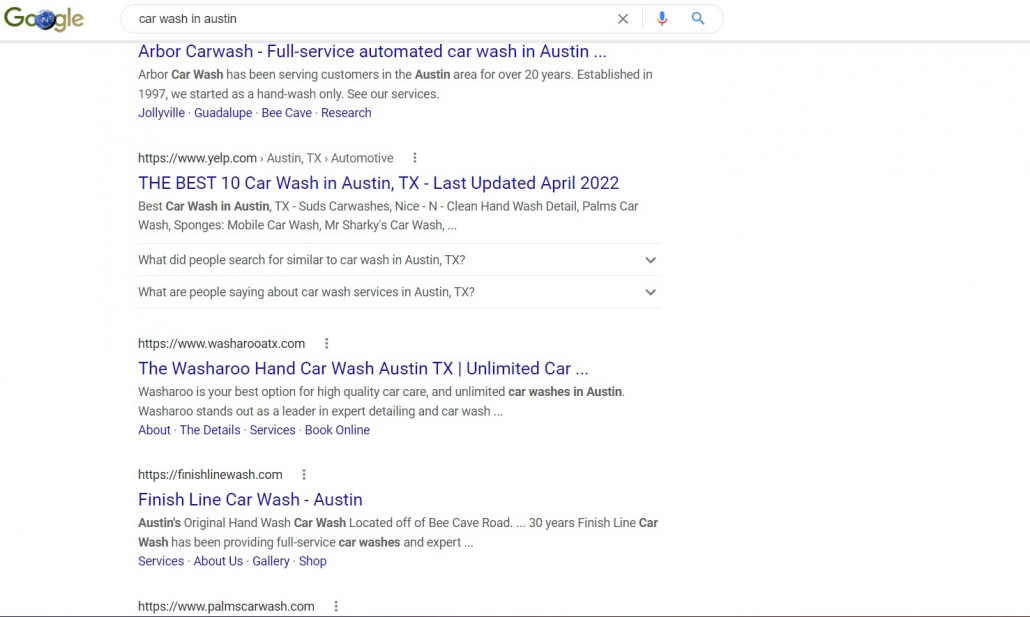Open the three-dot menu next to finishlinewash.com
Image resolution: width=1030 pixels, height=617 pixels.
click(x=303, y=474)
